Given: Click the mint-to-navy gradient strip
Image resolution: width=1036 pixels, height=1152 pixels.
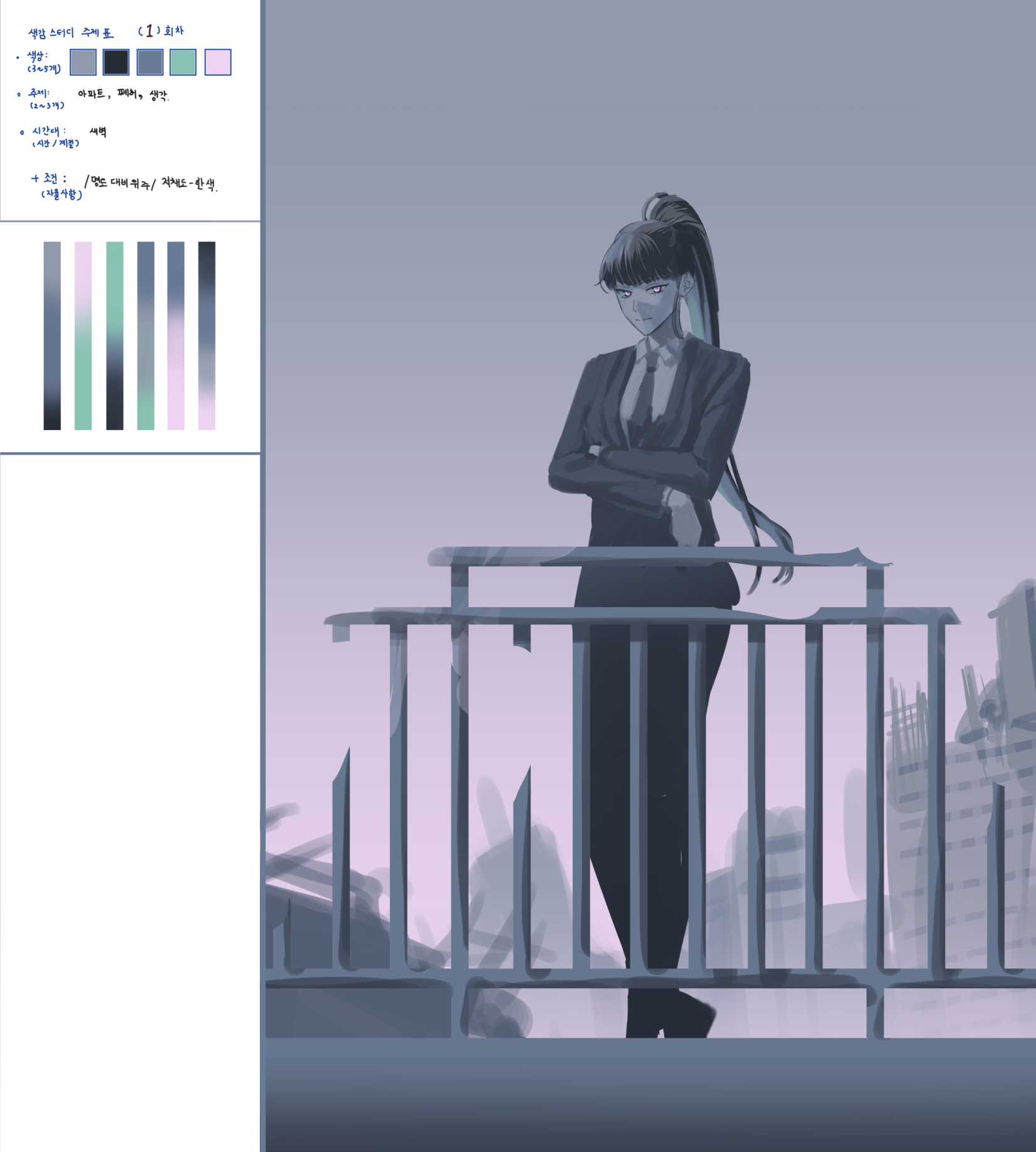Looking at the screenshot, I should click(115, 336).
